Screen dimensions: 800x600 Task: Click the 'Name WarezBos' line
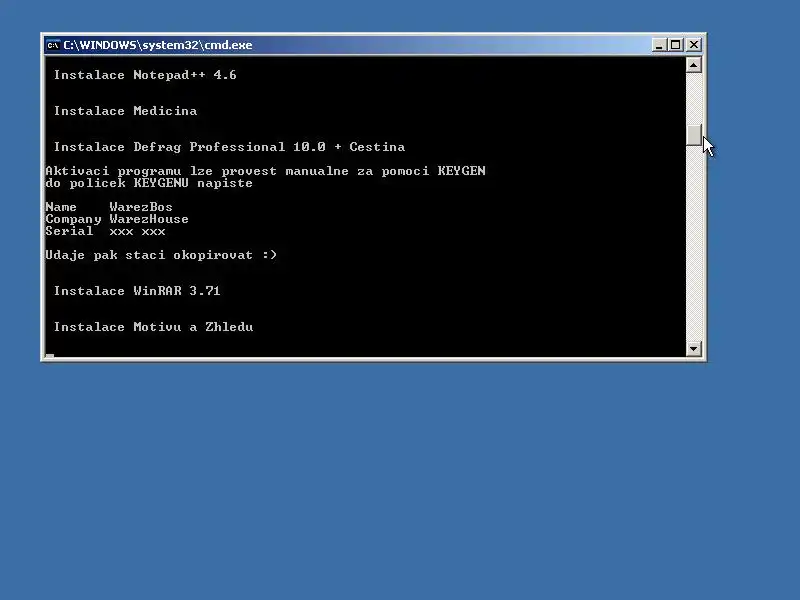pos(109,207)
